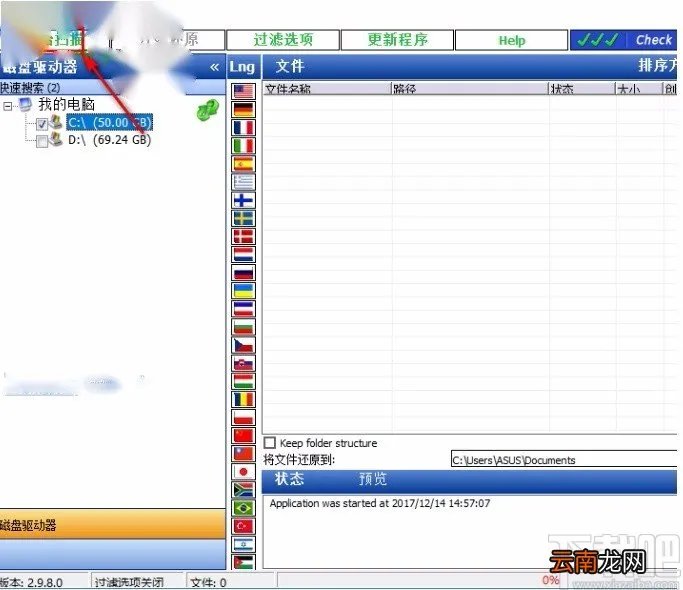Select the Spanish flag language

point(243,164)
